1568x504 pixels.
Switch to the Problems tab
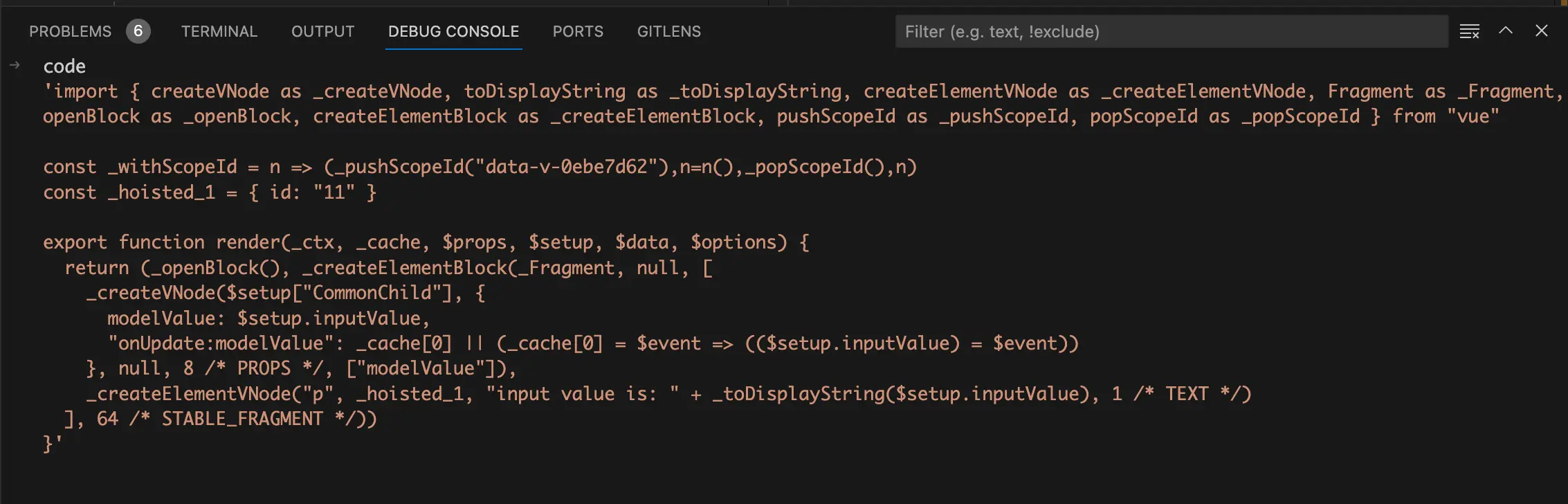70,32
